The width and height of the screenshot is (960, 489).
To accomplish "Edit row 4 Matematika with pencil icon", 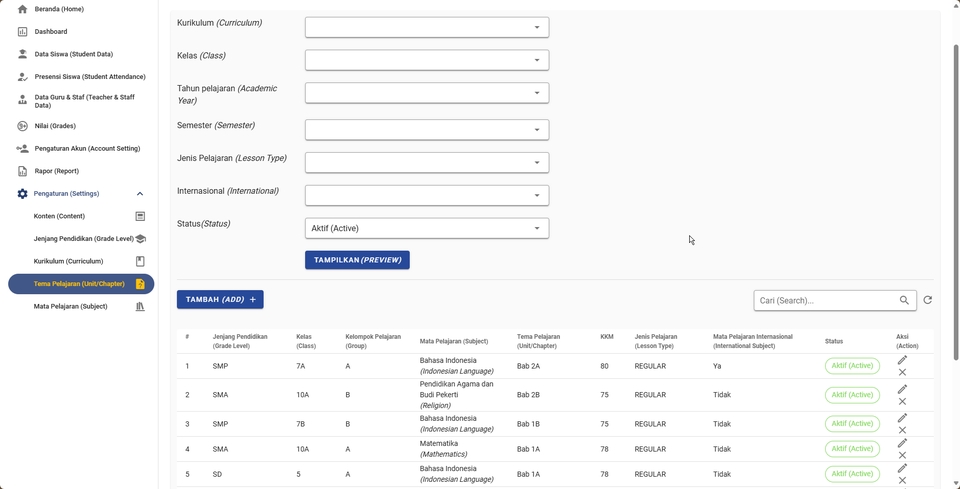I will click(x=902, y=442).
